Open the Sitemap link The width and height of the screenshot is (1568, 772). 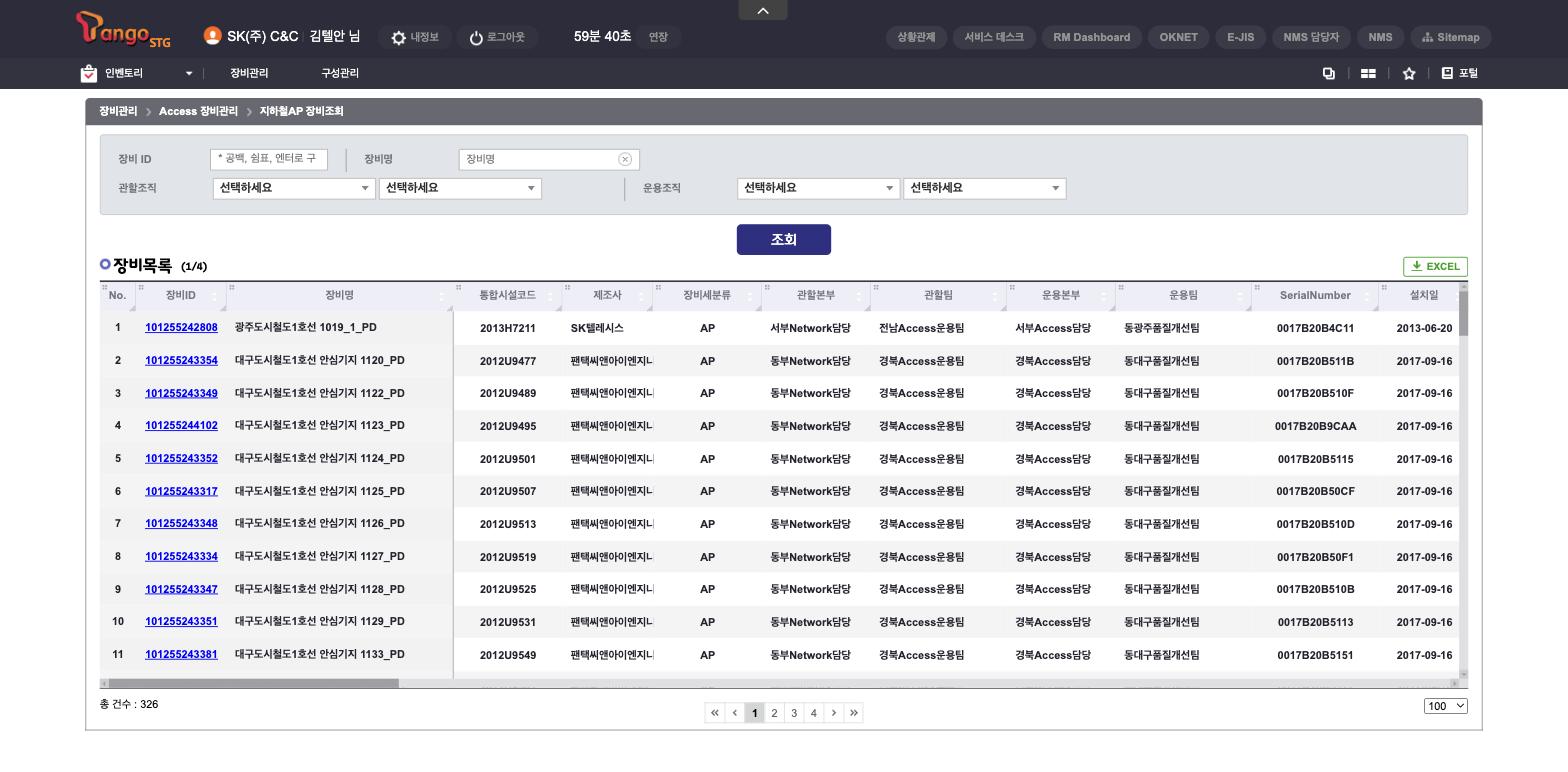tap(1451, 37)
